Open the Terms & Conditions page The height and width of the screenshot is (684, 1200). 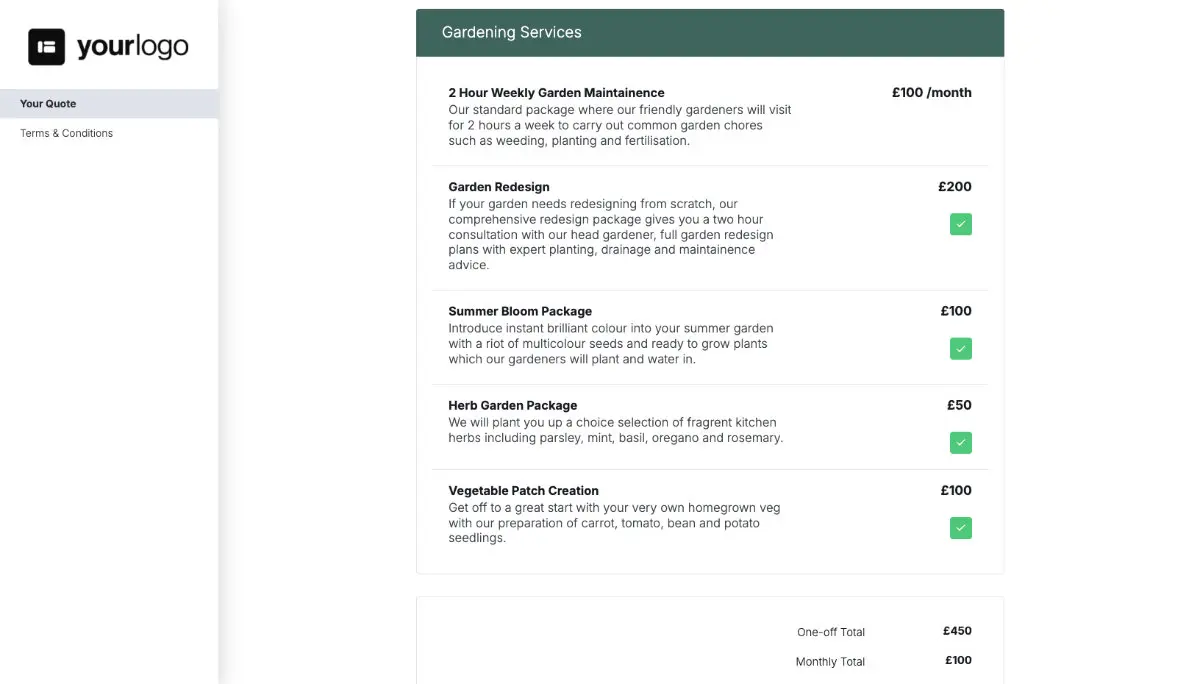[66, 133]
